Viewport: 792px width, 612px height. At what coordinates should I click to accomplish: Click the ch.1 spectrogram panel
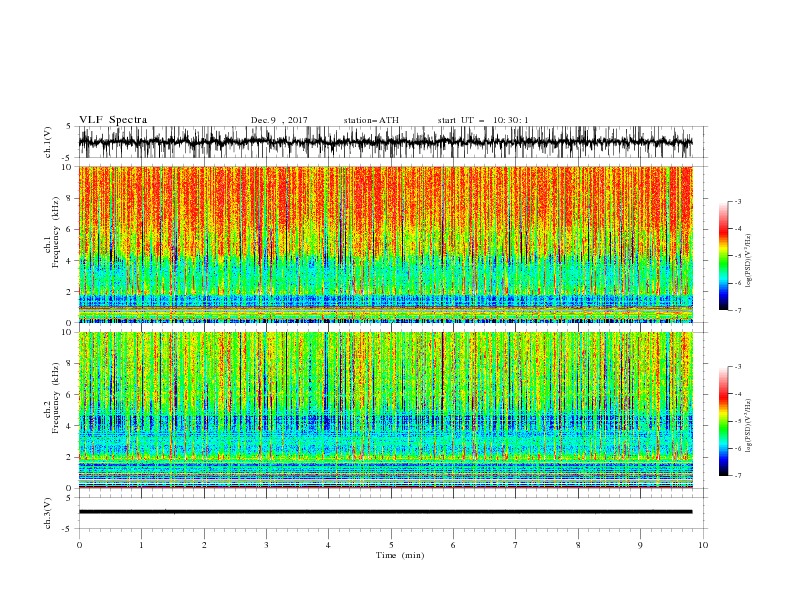tap(385, 244)
